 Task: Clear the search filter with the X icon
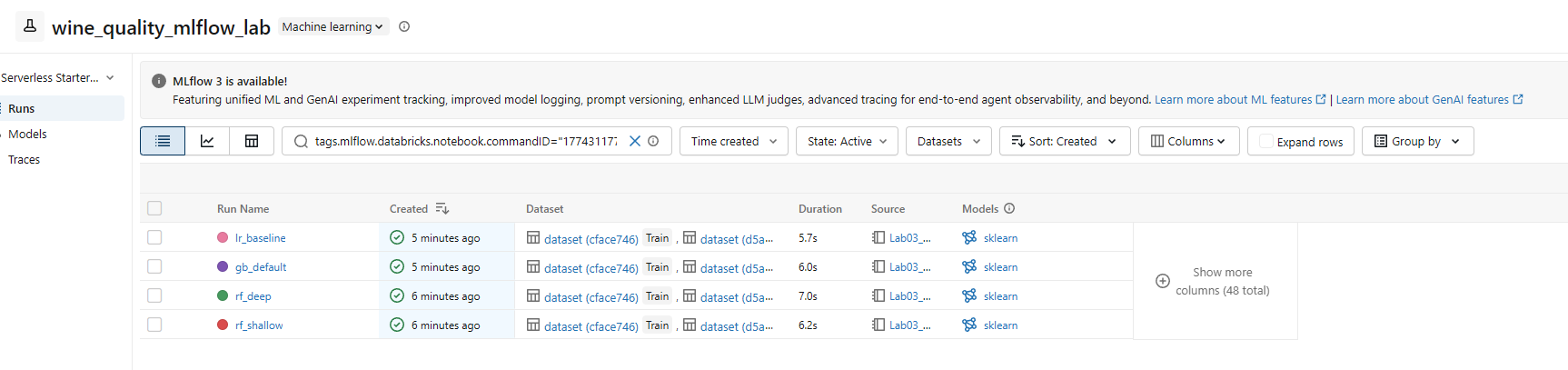coord(635,141)
